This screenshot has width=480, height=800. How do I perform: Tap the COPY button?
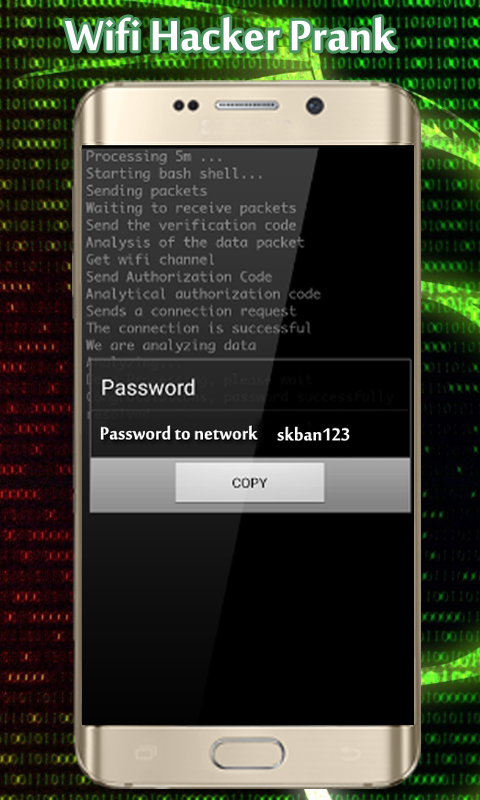[249, 483]
